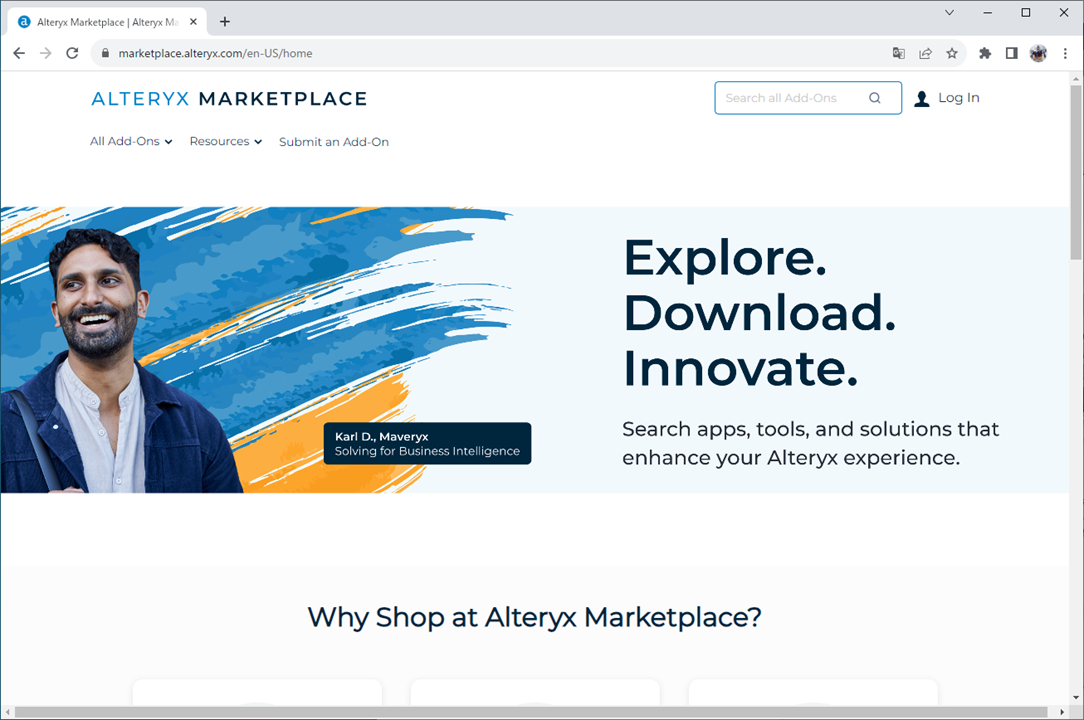1084x720 pixels.
Task: Open the tab search chevron in title bar
Action: click(949, 13)
